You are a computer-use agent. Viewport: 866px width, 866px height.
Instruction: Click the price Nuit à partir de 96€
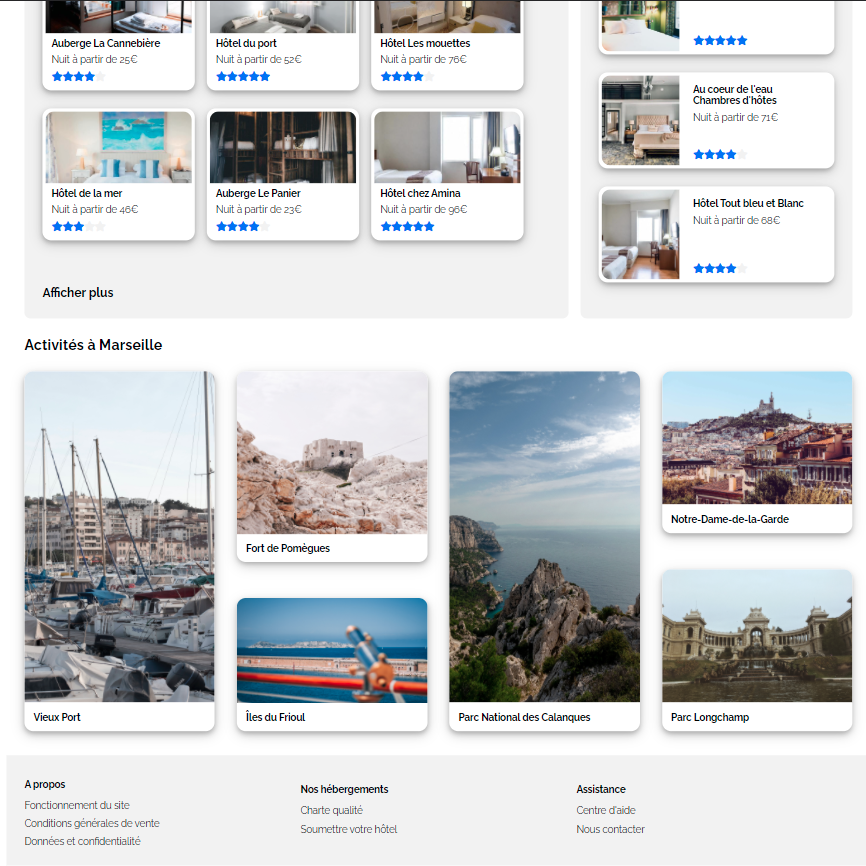(424, 209)
